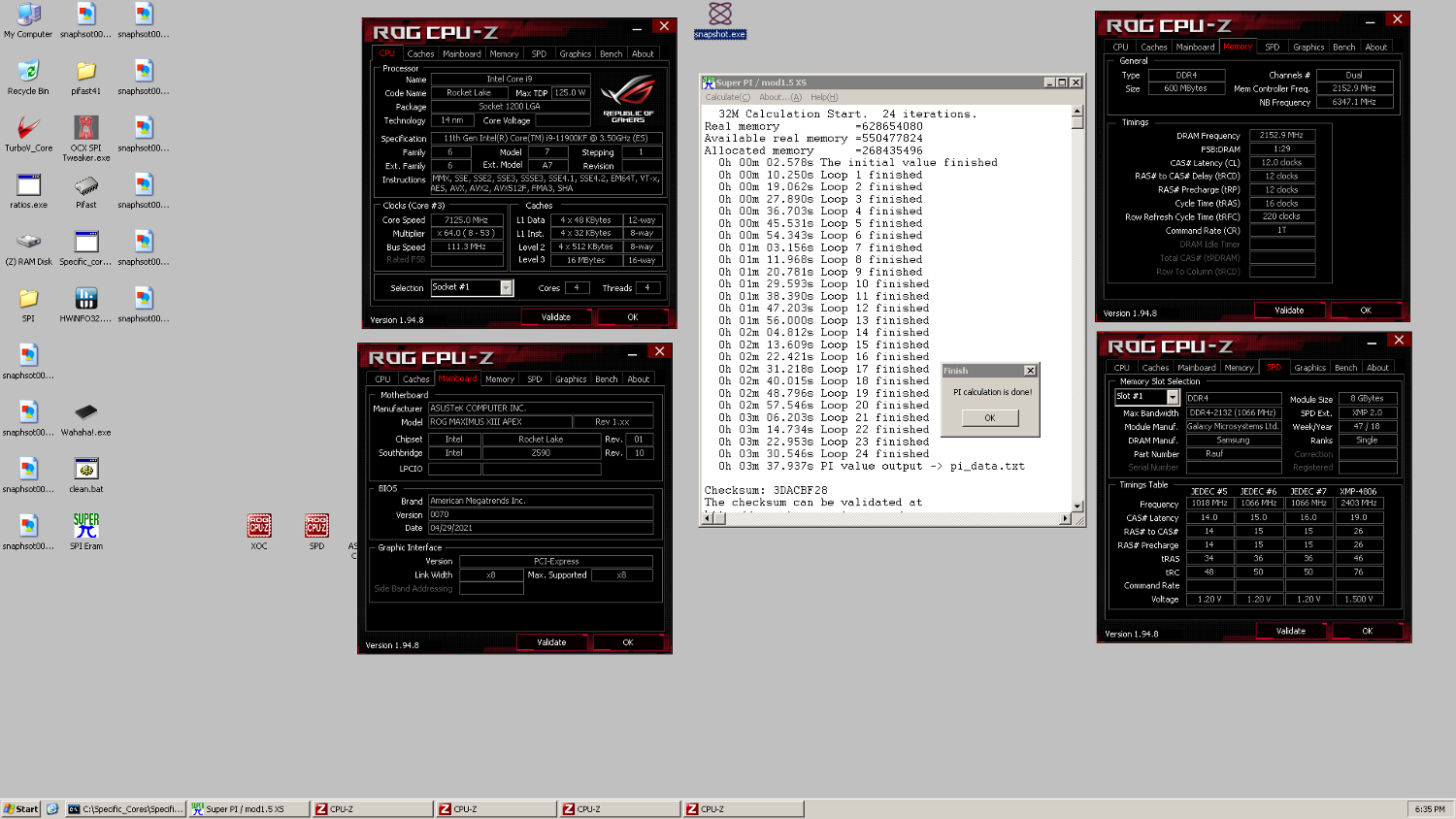Click the Internet Explorer quick launch icon
Image resolution: width=1456 pixels, height=819 pixels.
[52, 808]
